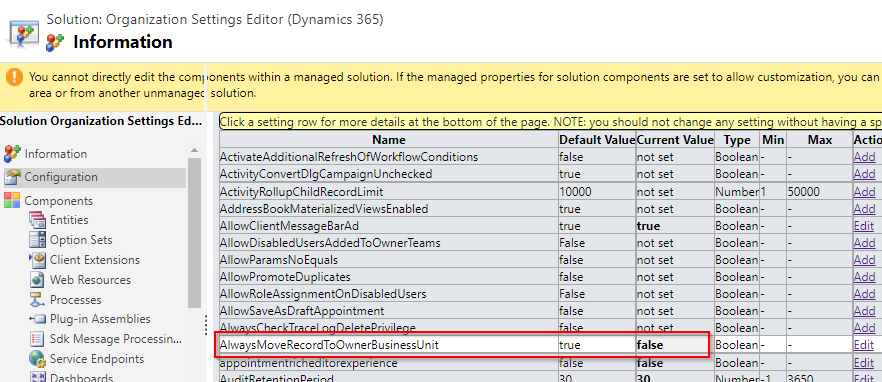882x382 pixels.
Task: Open Sdk Message Processing Steps item
Action: point(116,339)
